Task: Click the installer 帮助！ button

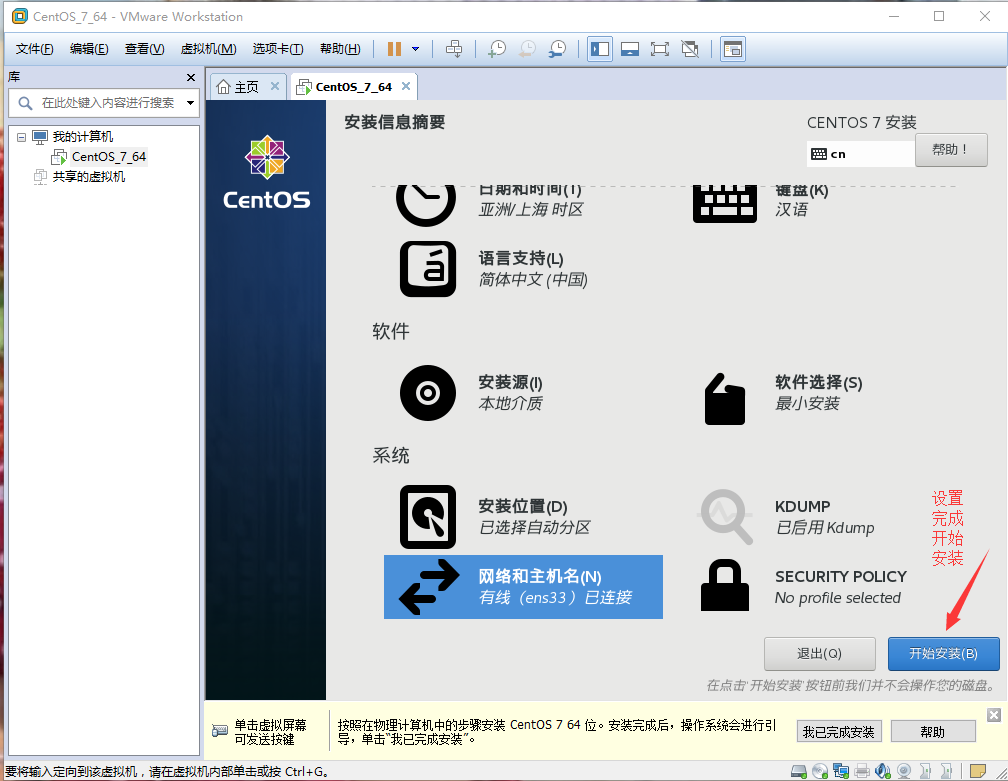Action: (x=951, y=150)
